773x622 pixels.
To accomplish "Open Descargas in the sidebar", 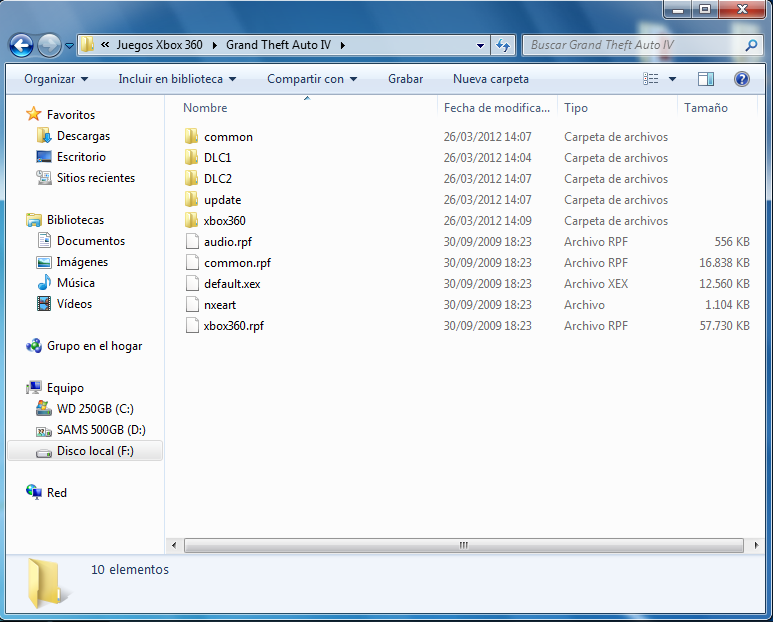I will (x=83, y=136).
